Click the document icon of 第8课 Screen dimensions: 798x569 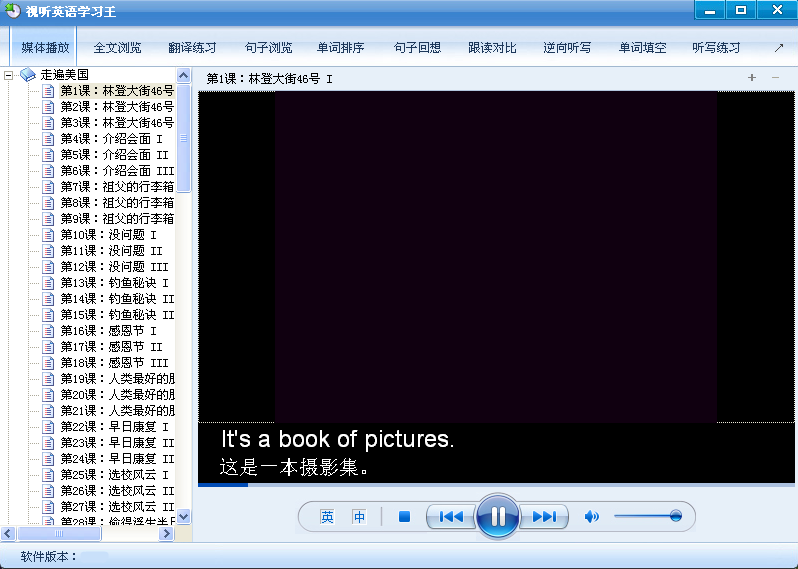[x=48, y=203]
